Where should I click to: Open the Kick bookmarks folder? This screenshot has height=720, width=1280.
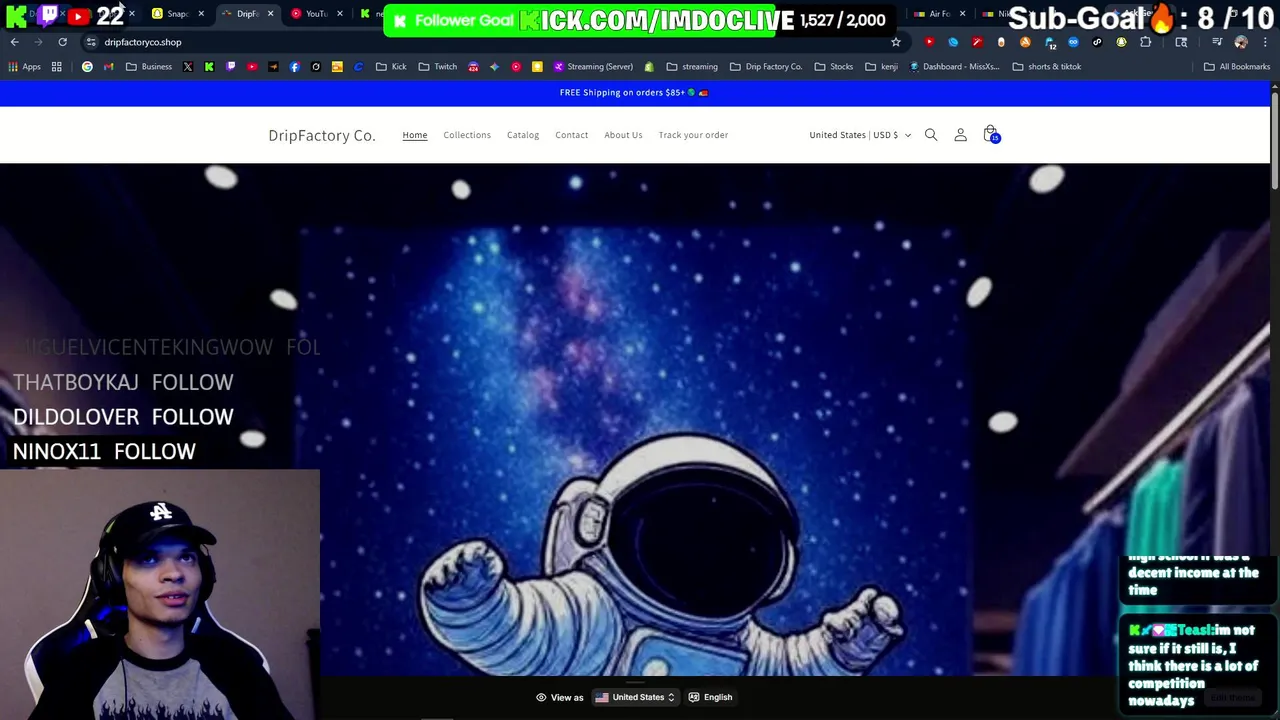tap(391, 67)
